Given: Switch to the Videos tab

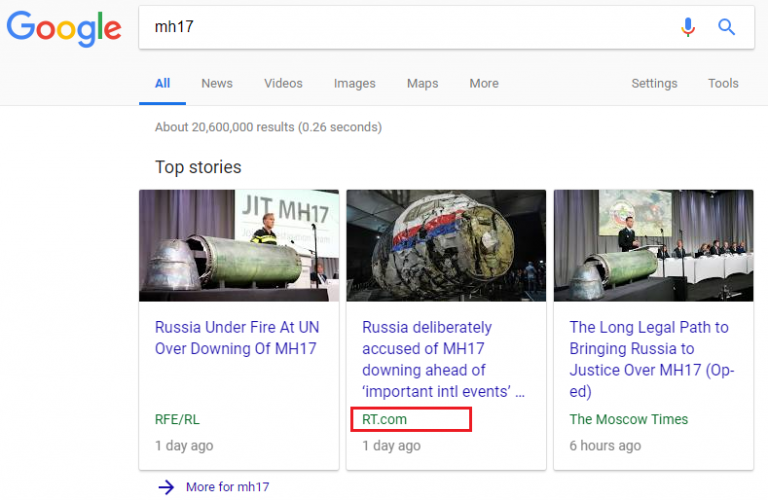Looking at the screenshot, I should (283, 83).
